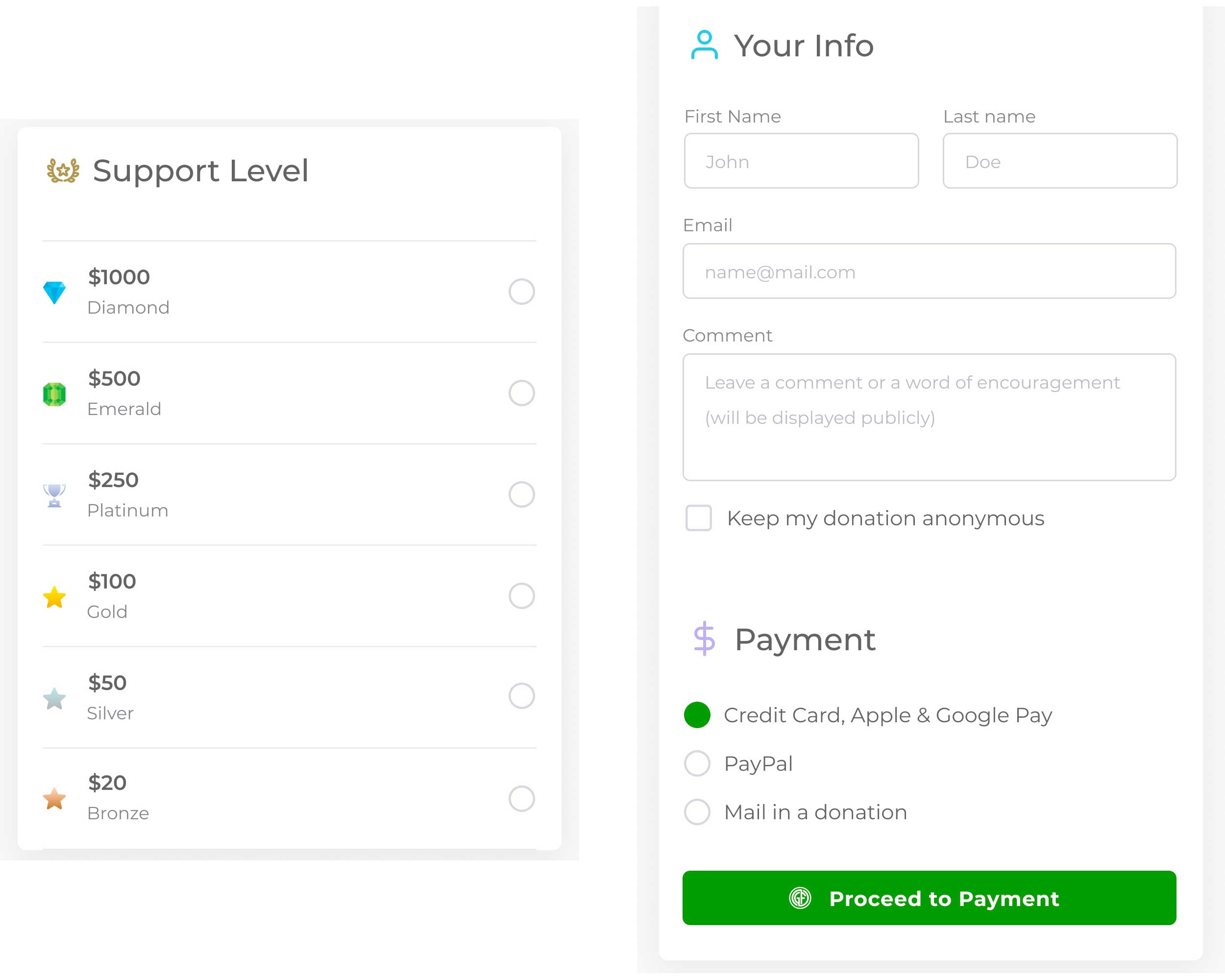Viewport: 1225px width, 980px height.
Task: Choose the $250 Platinum radio option
Action: (521, 494)
